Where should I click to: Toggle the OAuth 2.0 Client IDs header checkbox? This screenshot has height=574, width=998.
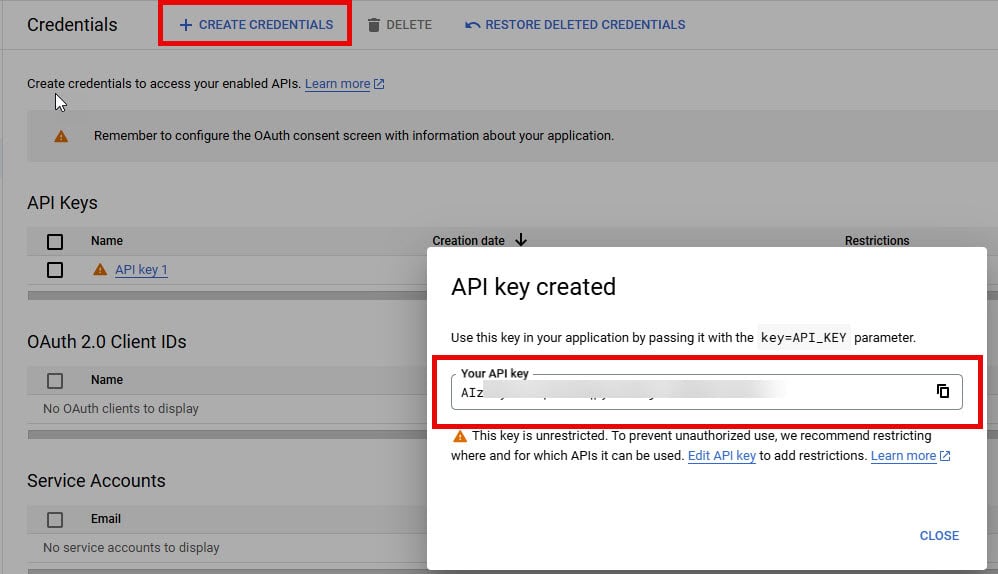pos(55,380)
